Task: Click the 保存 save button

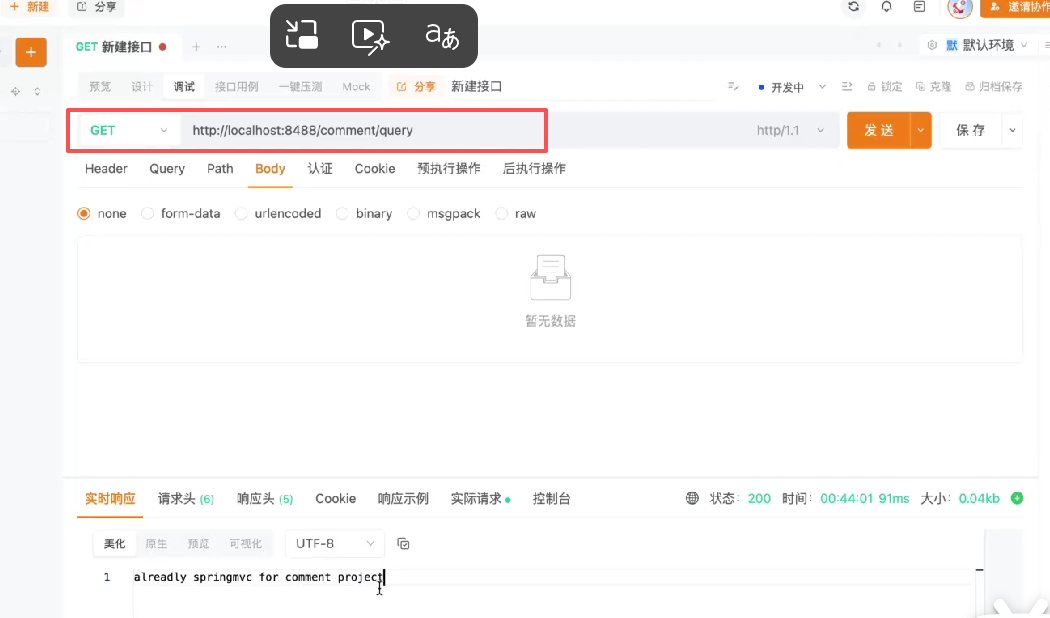Action: 970,131
